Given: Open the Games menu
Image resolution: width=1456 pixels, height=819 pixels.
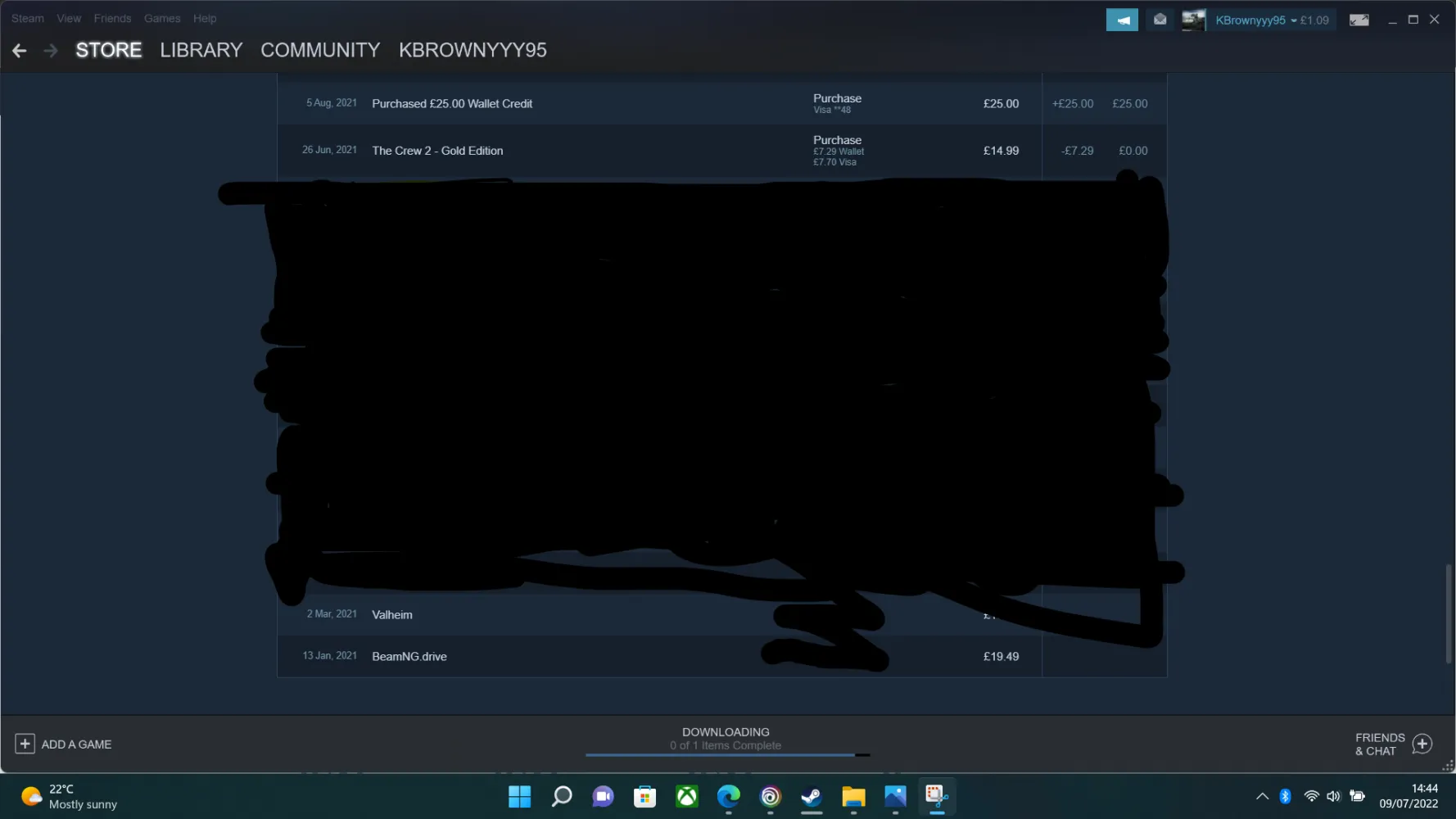Looking at the screenshot, I should coord(162,18).
